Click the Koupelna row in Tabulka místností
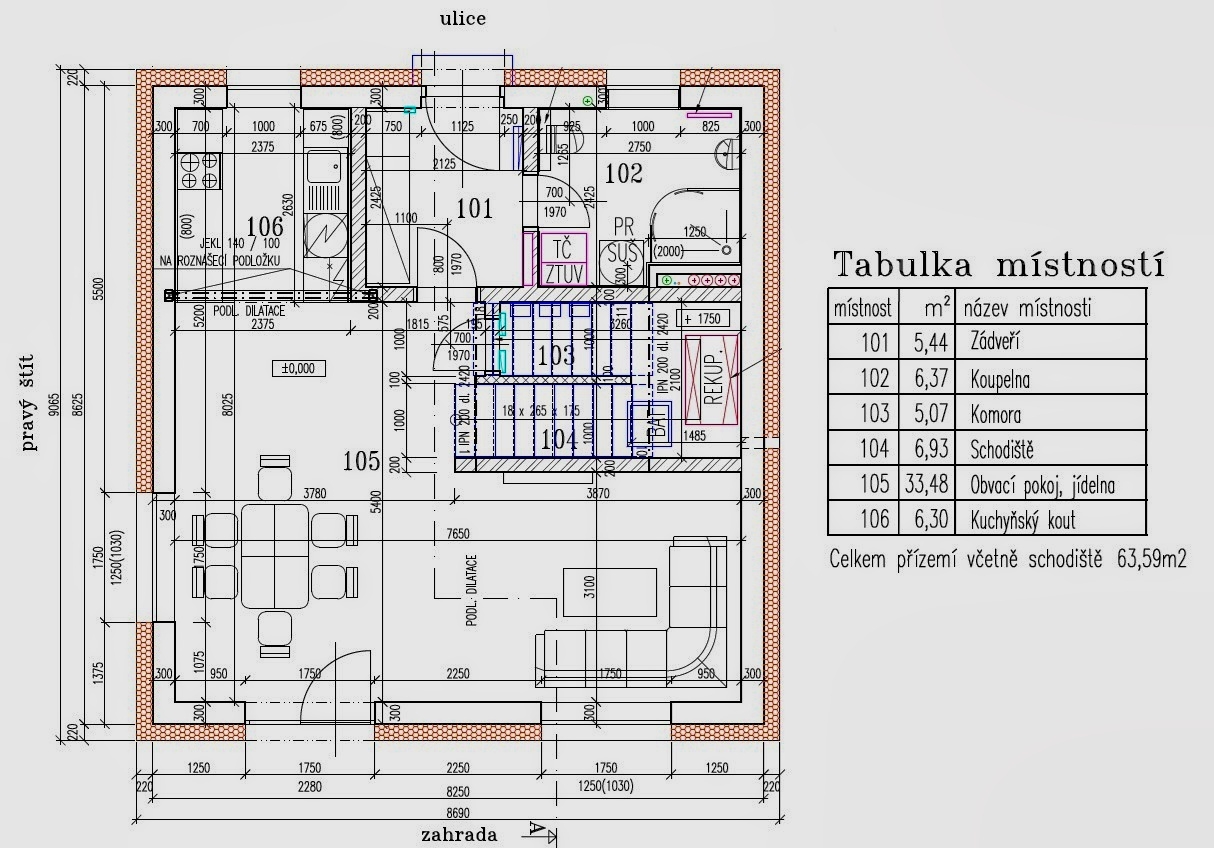The height and width of the screenshot is (848, 1214). (x=986, y=379)
